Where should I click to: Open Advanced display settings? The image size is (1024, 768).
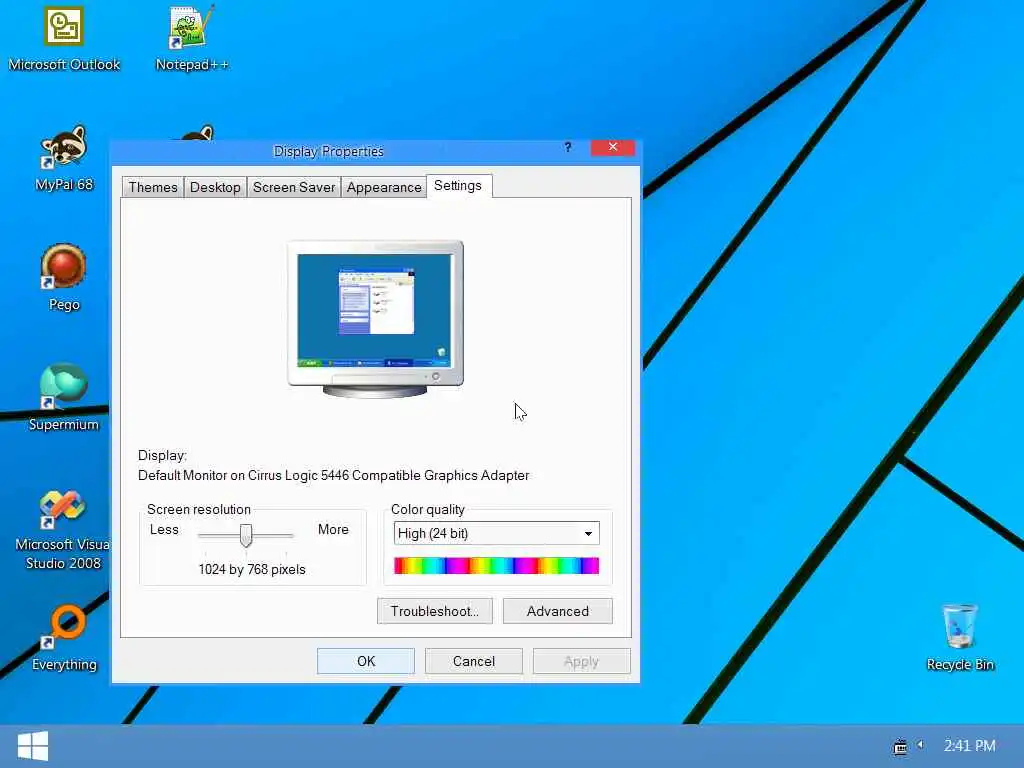coord(558,611)
